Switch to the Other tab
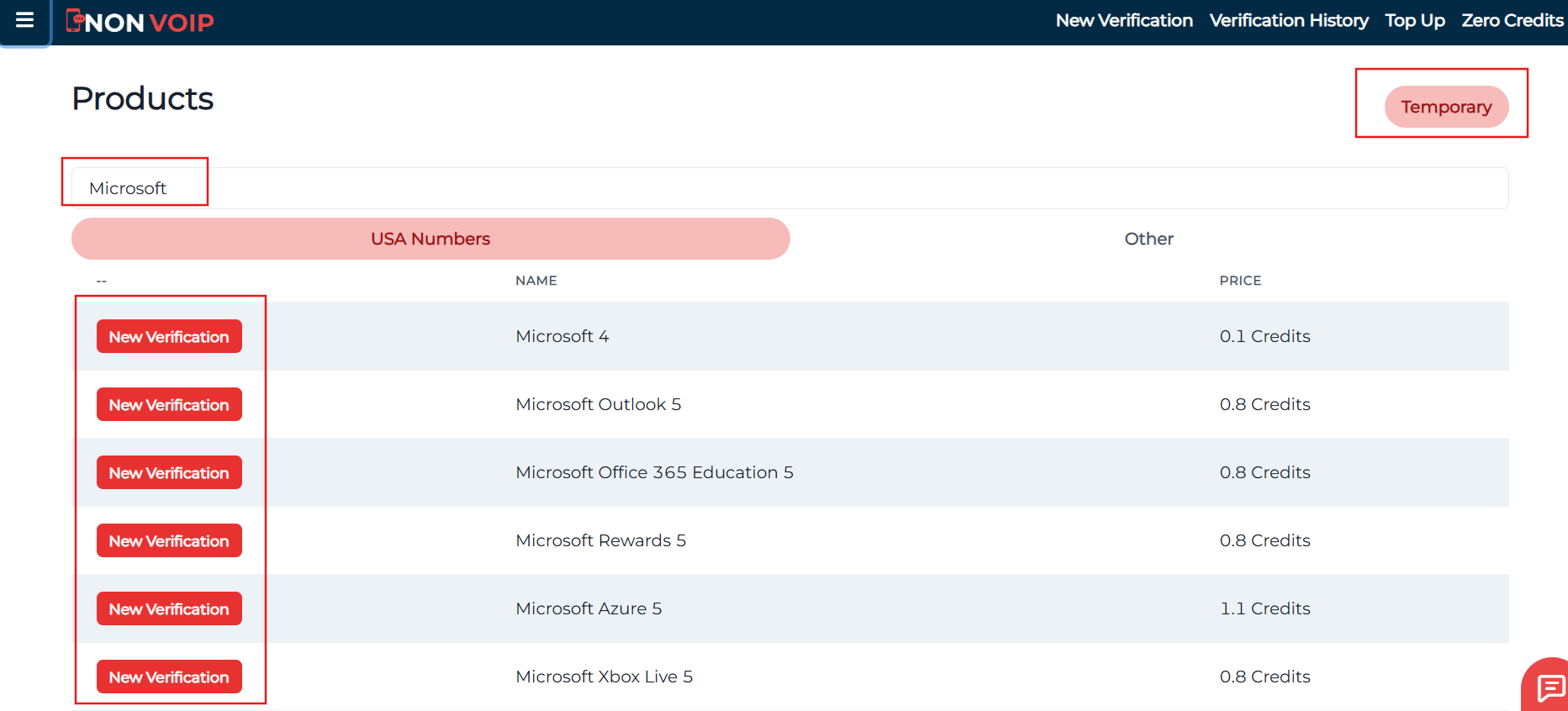This screenshot has height=711, width=1568. [1148, 239]
